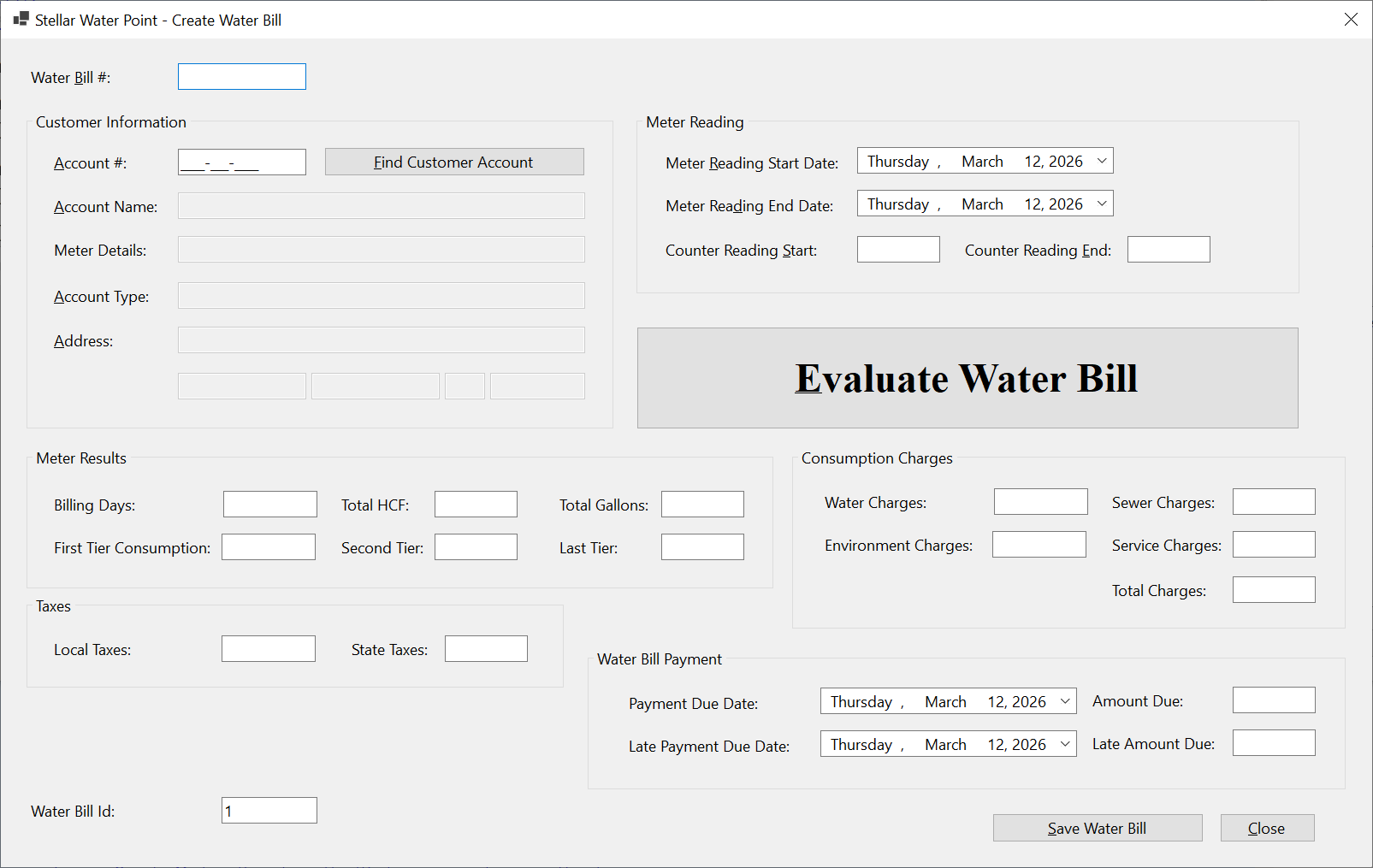This screenshot has width=1373, height=868.
Task: Open the Meter Reading End Date dropdown
Action: click(x=1102, y=204)
